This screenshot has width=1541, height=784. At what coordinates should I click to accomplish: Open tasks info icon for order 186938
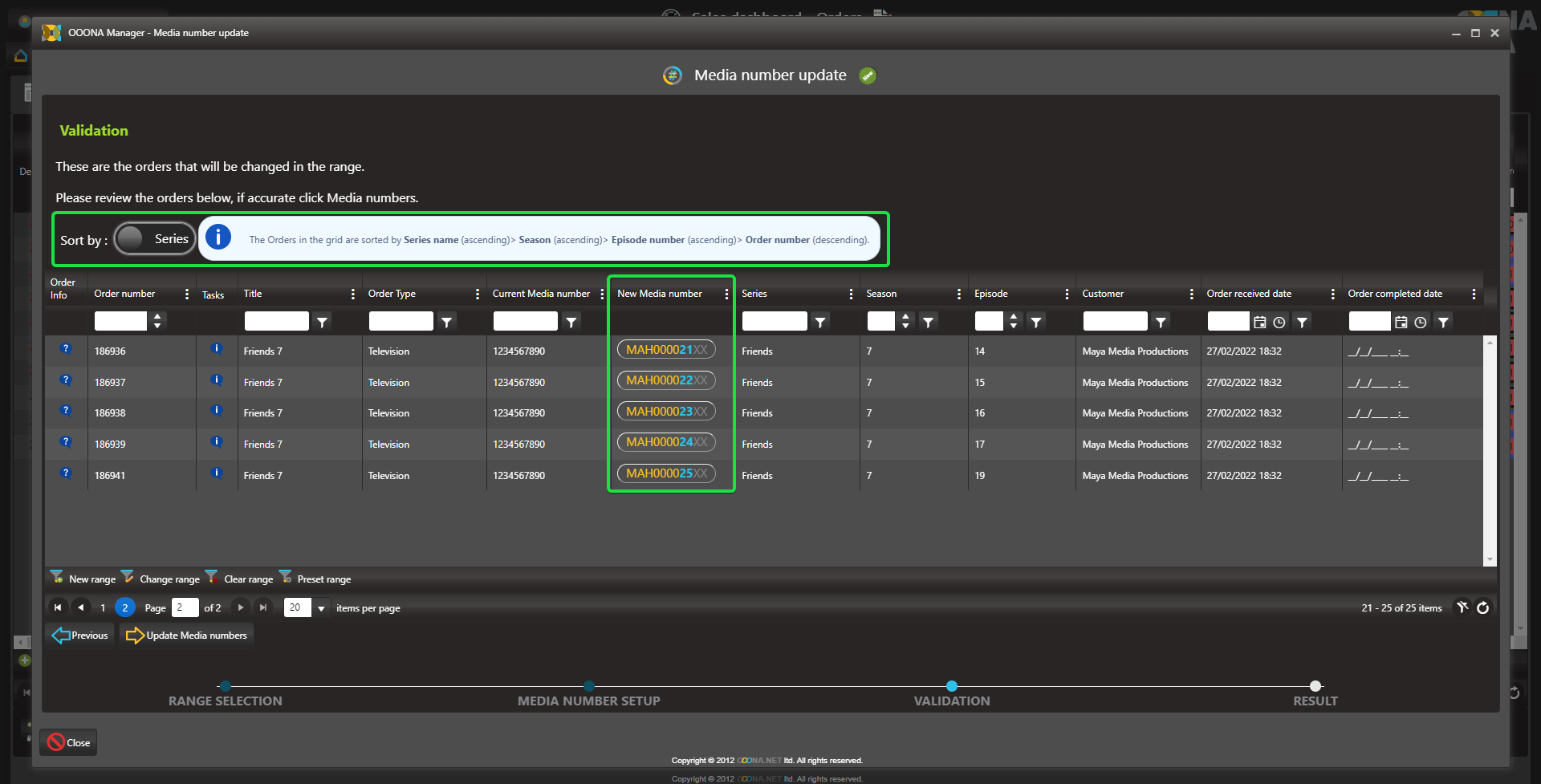click(216, 411)
